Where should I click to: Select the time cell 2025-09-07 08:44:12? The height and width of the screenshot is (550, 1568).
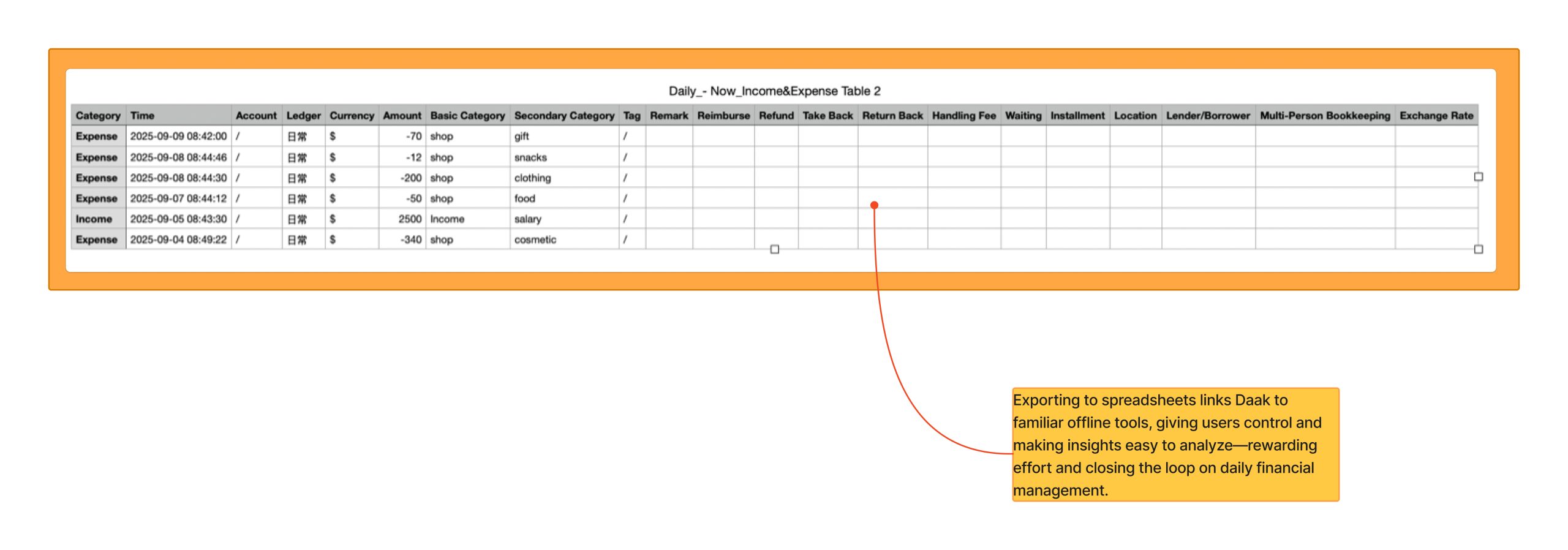pos(178,198)
